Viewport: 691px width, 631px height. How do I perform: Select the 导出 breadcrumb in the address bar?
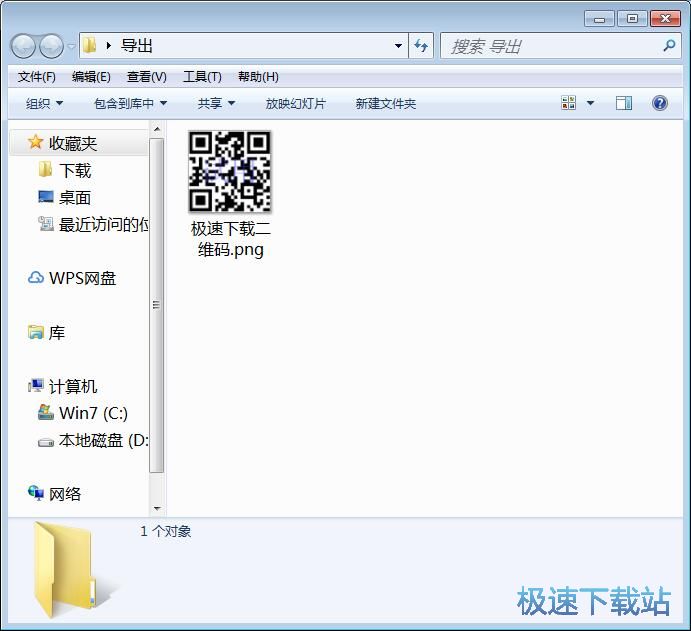[x=137, y=45]
